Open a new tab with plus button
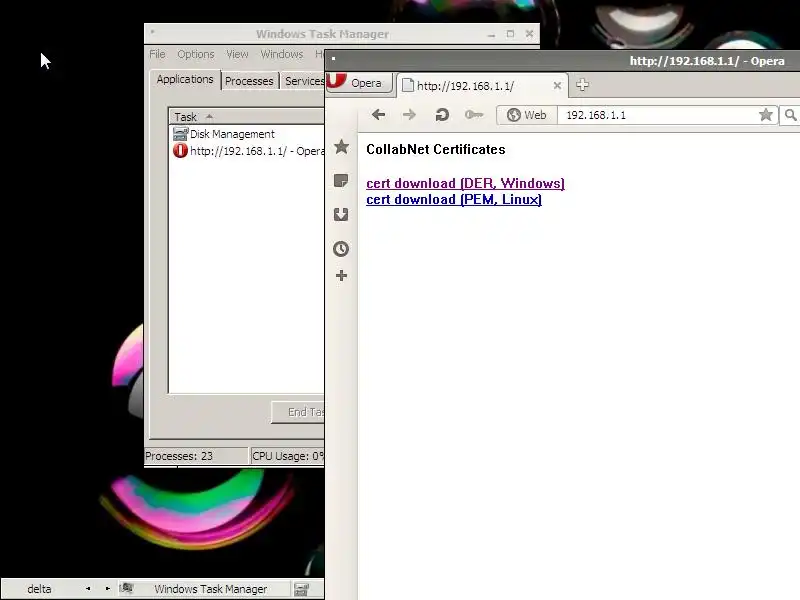Viewport: 800px width, 600px height. pyautogui.click(x=582, y=85)
